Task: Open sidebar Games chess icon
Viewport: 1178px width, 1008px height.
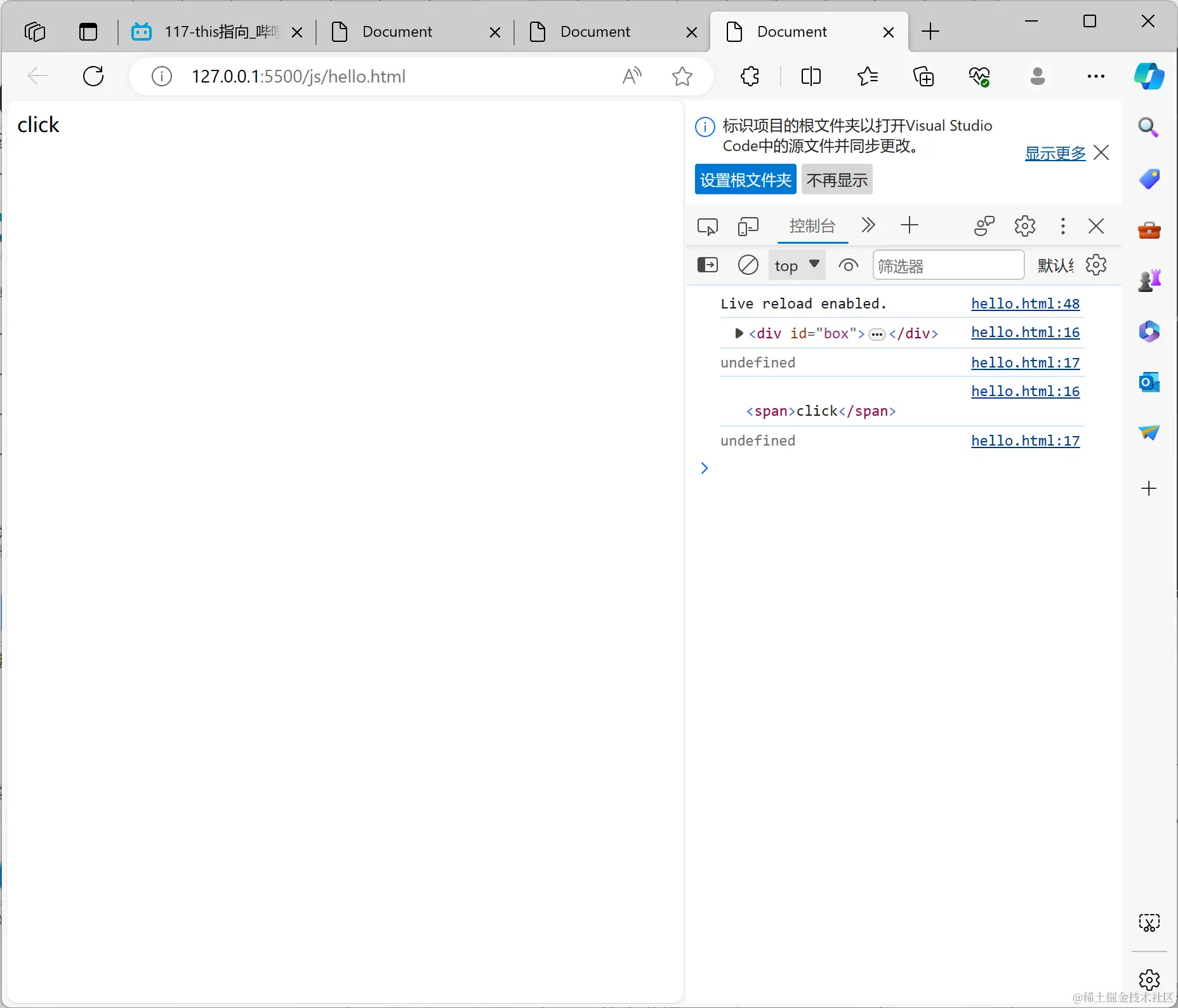Action: pos(1149,280)
